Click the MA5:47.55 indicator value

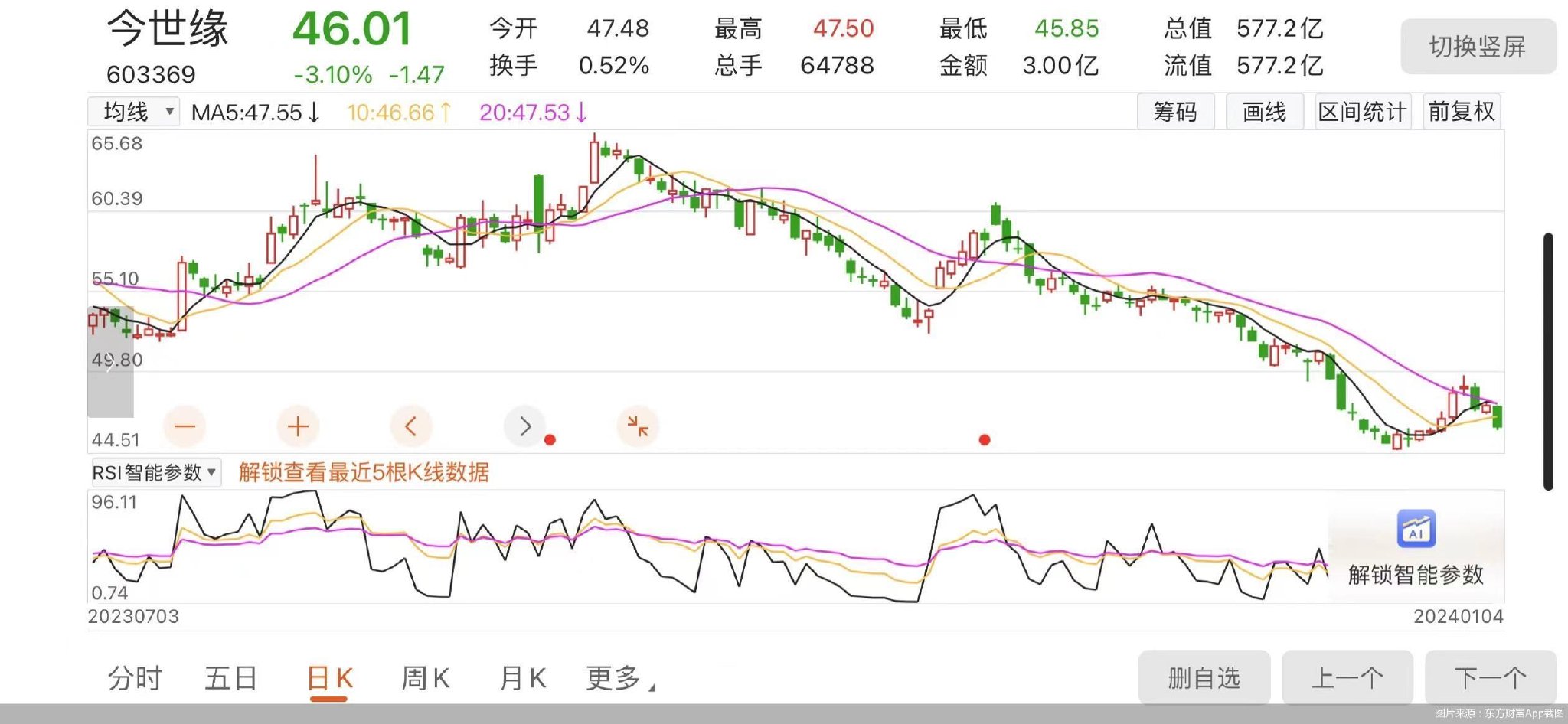pos(256,113)
